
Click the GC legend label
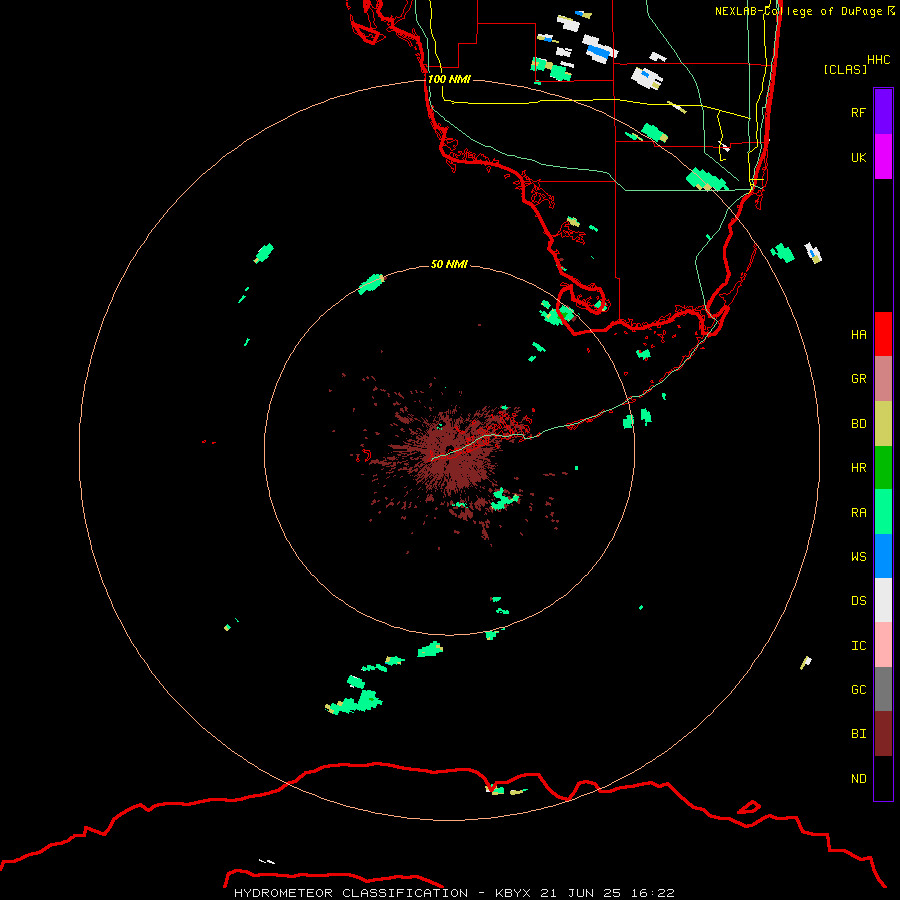(x=858, y=690)
